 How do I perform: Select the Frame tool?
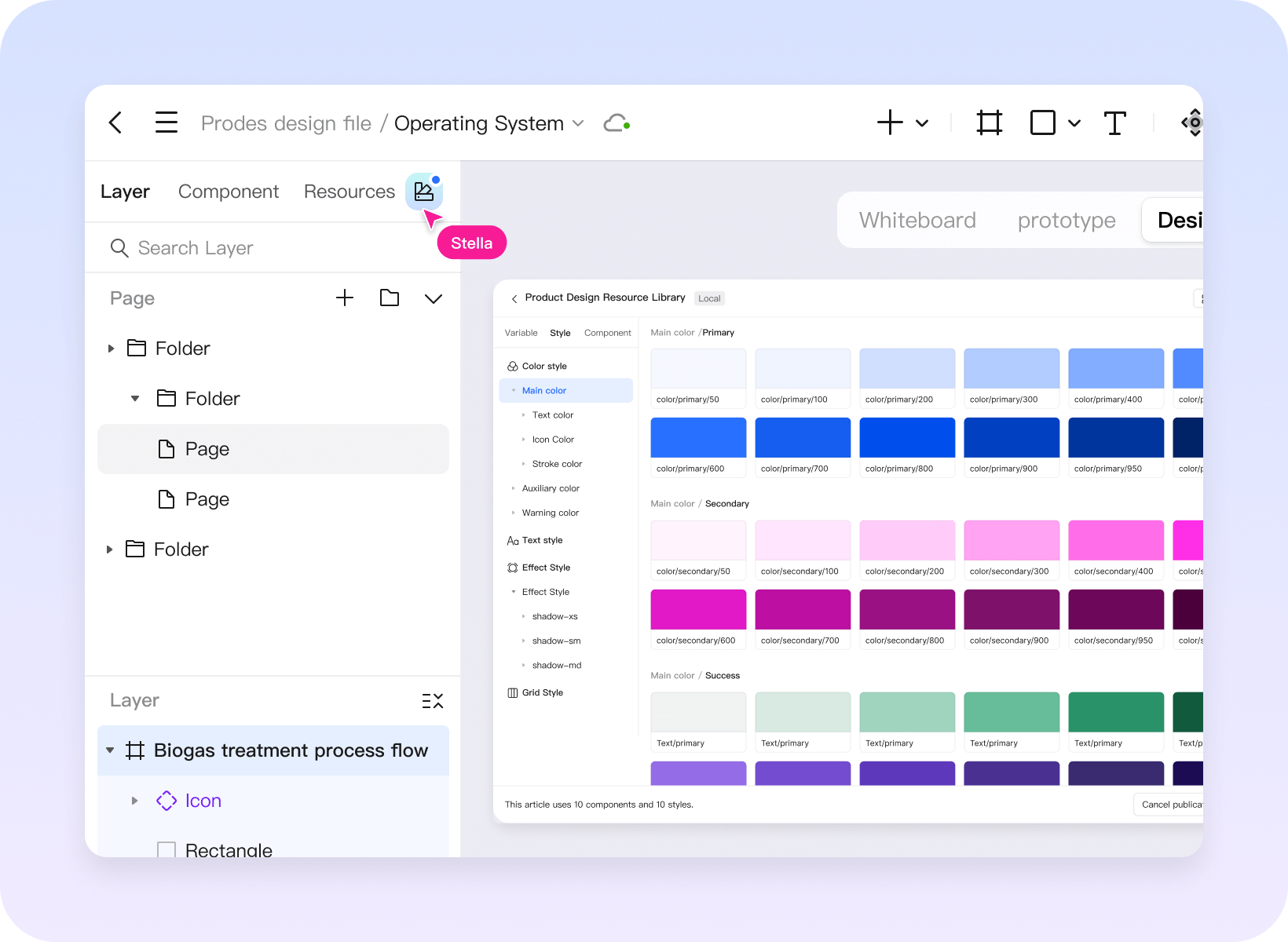[x=989, y=123]
